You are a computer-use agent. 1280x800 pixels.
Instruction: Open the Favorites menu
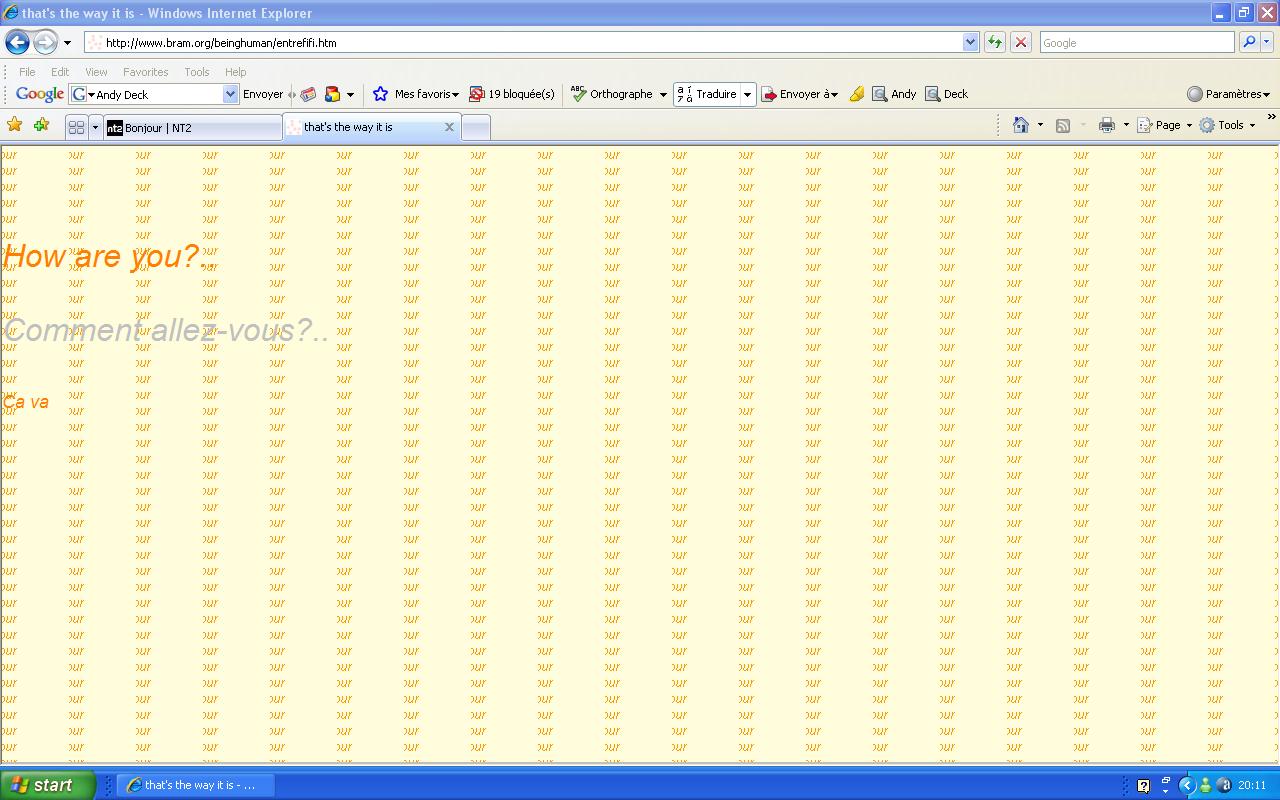(145, 72)
